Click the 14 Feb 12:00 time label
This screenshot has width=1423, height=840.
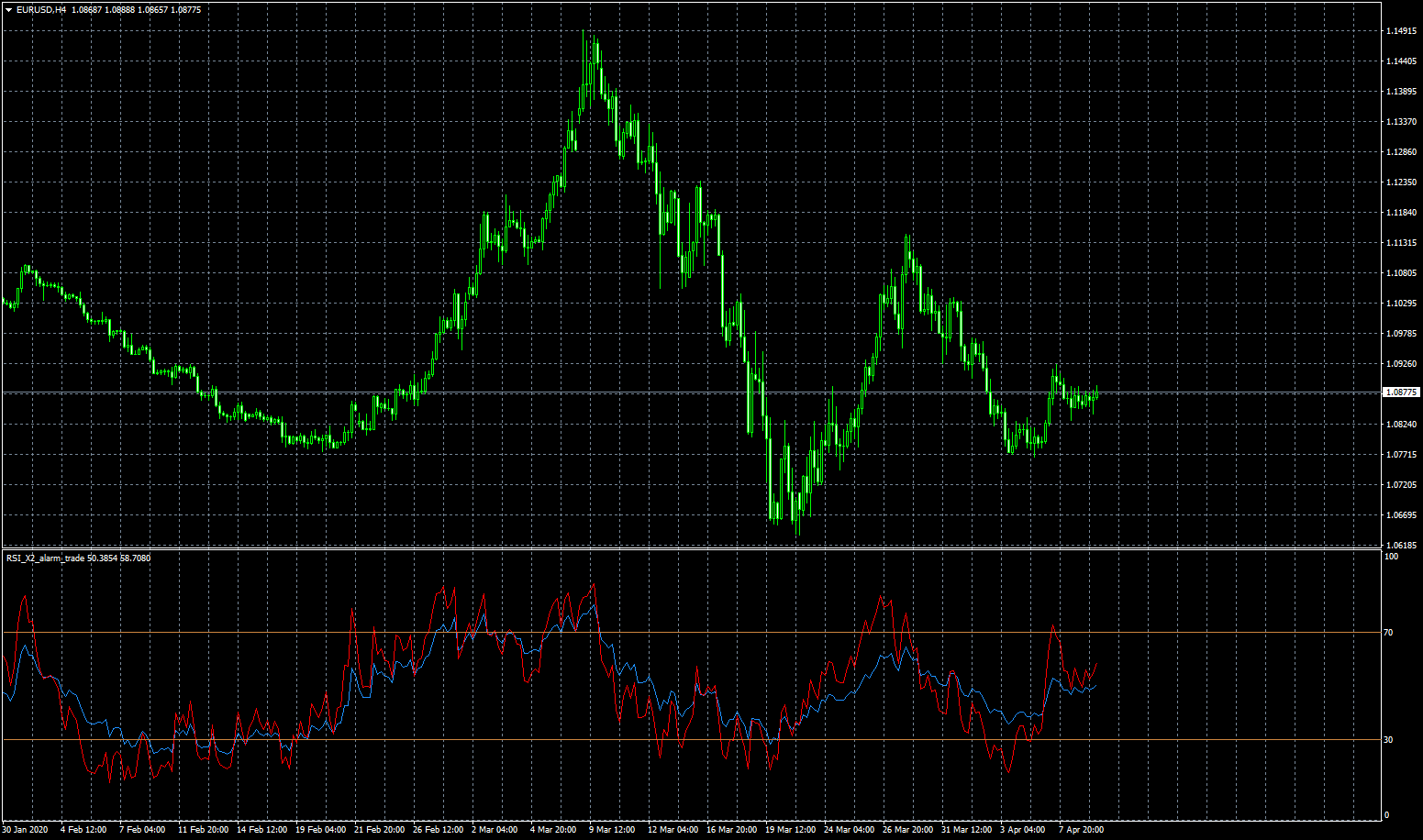click(261, 830)
